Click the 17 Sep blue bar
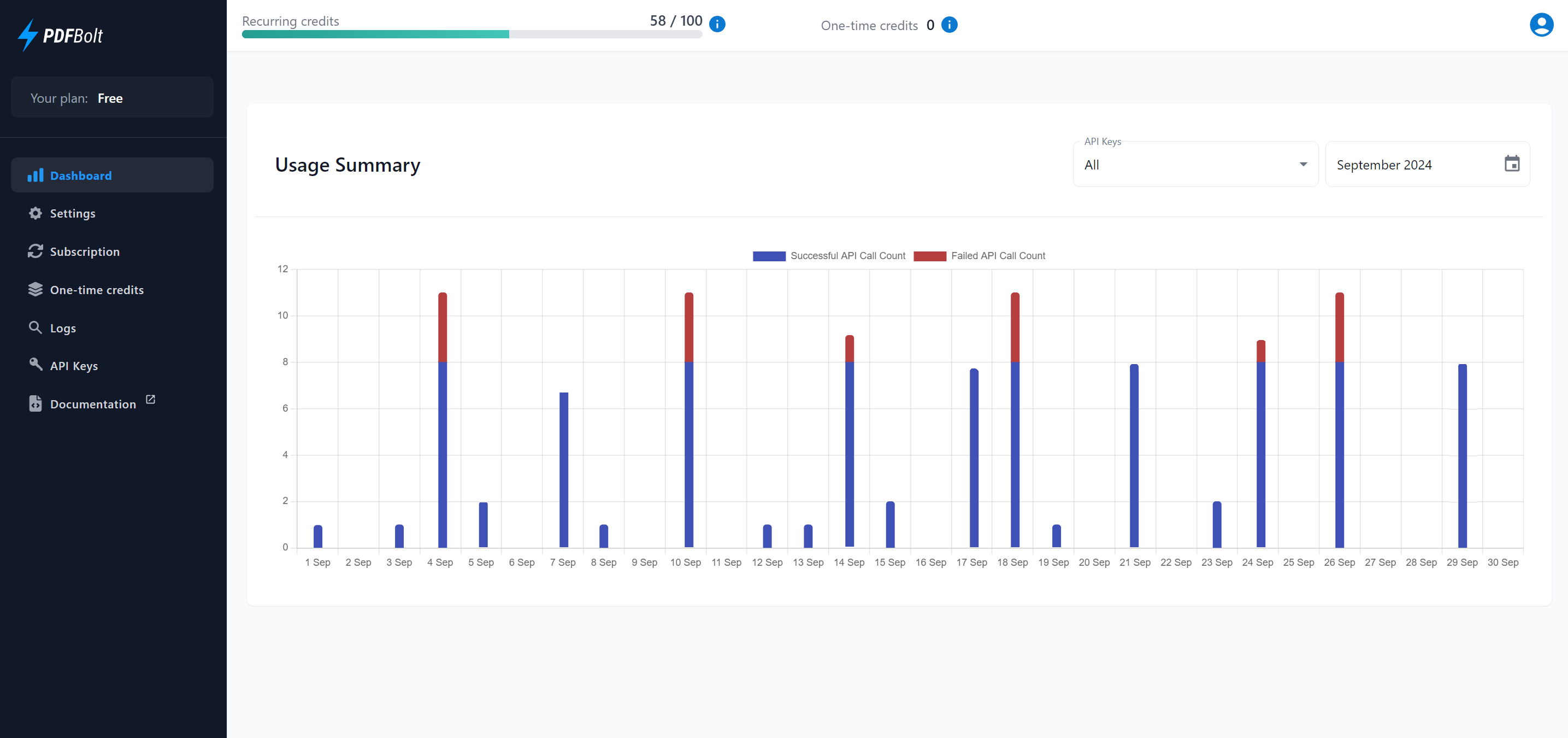Image resolution: width=1568 pixels, height=738 pixels. (974, 458)
